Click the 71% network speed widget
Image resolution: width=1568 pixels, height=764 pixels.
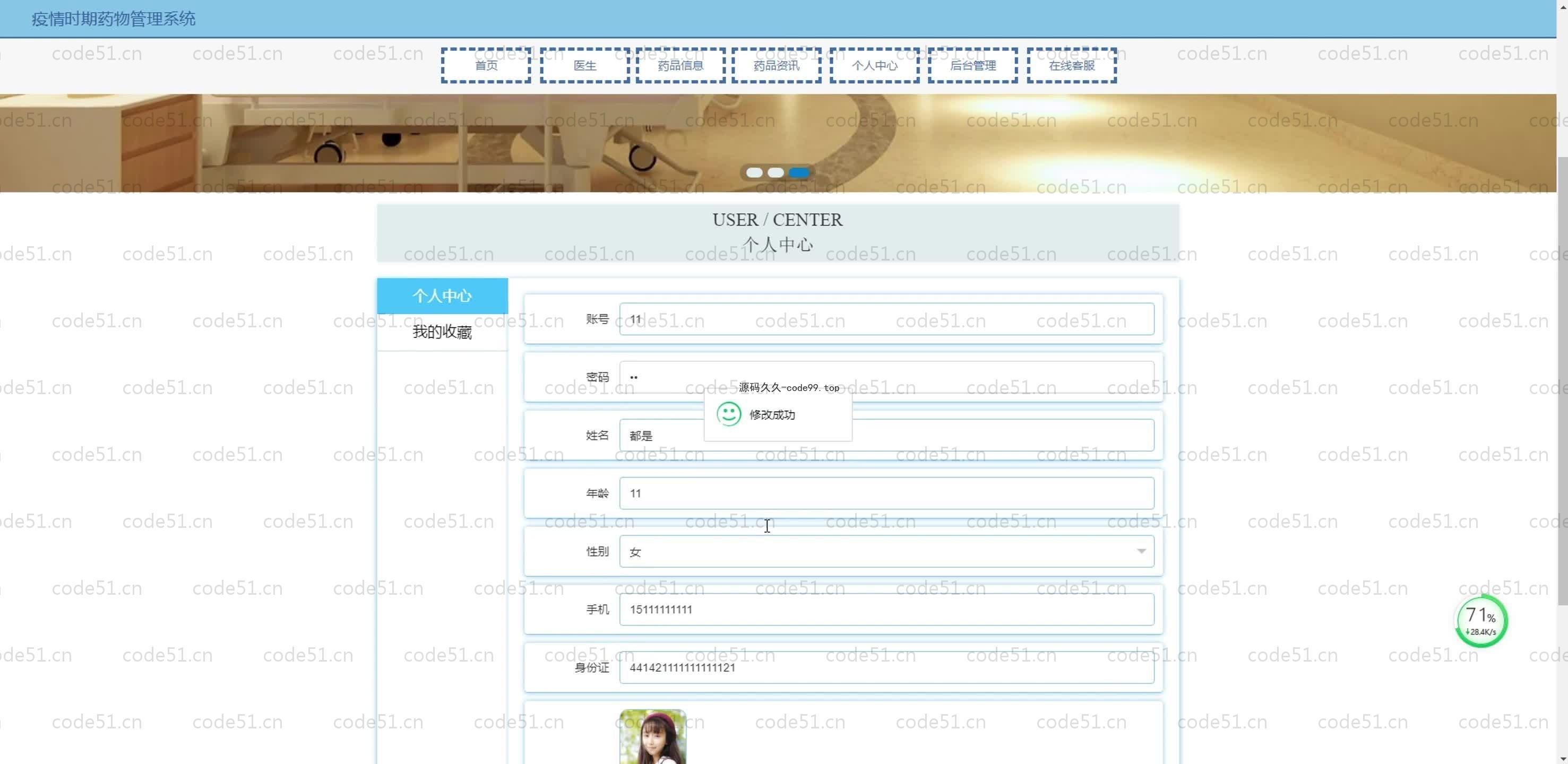coord(1481,621)
